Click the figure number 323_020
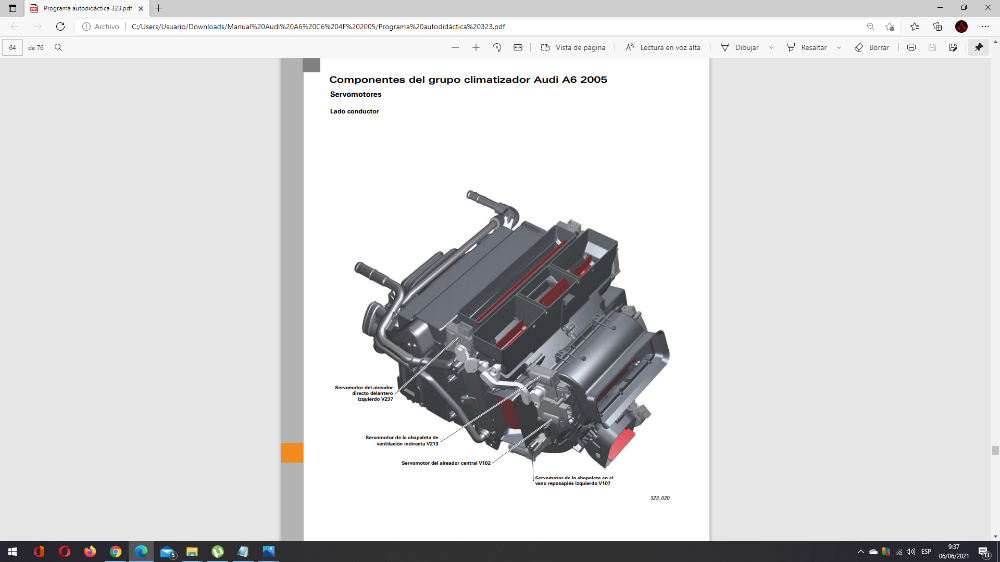1000x562 pixels. coord(660,498)
